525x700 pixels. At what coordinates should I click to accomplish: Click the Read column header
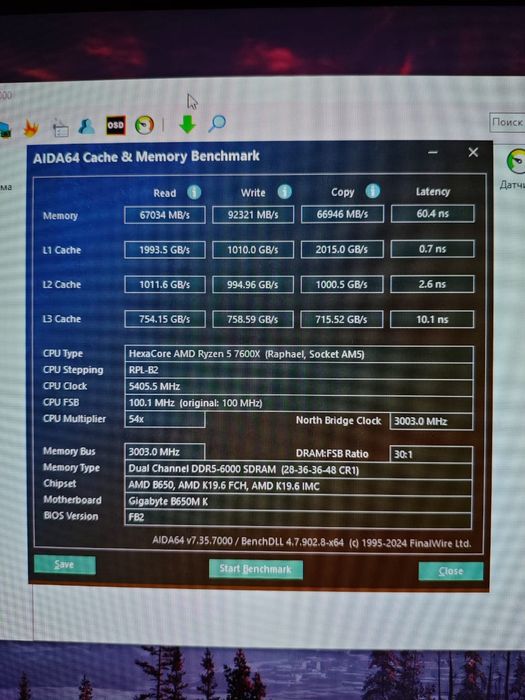pos(165,193)
